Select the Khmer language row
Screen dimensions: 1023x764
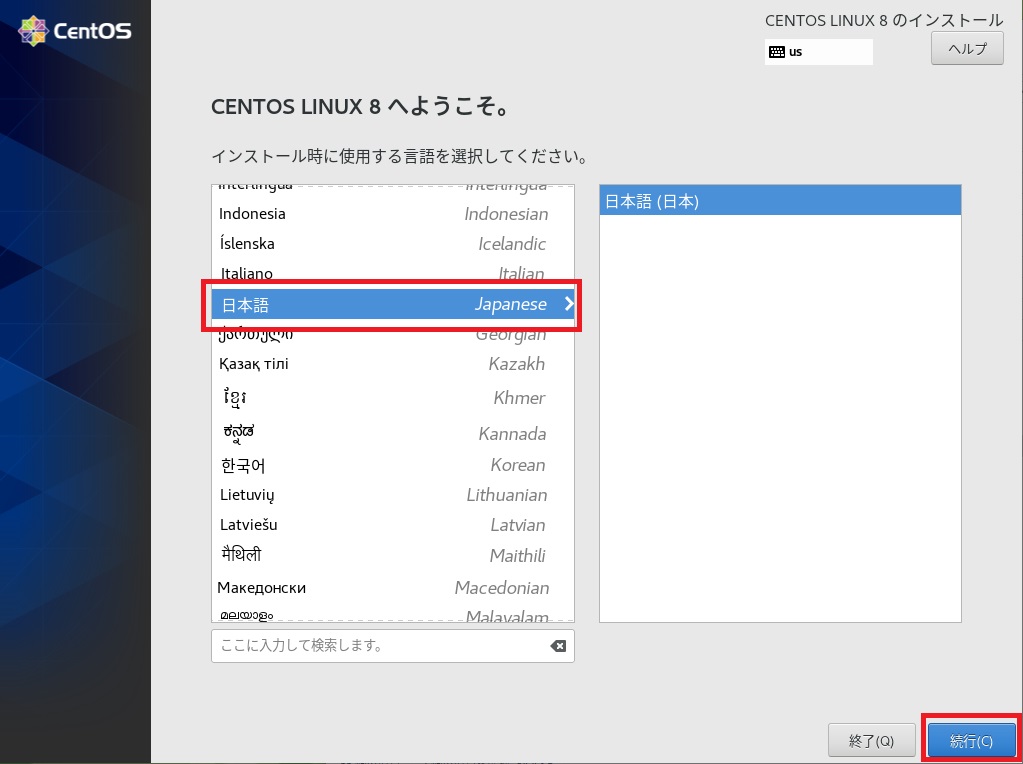coord(393,398)
